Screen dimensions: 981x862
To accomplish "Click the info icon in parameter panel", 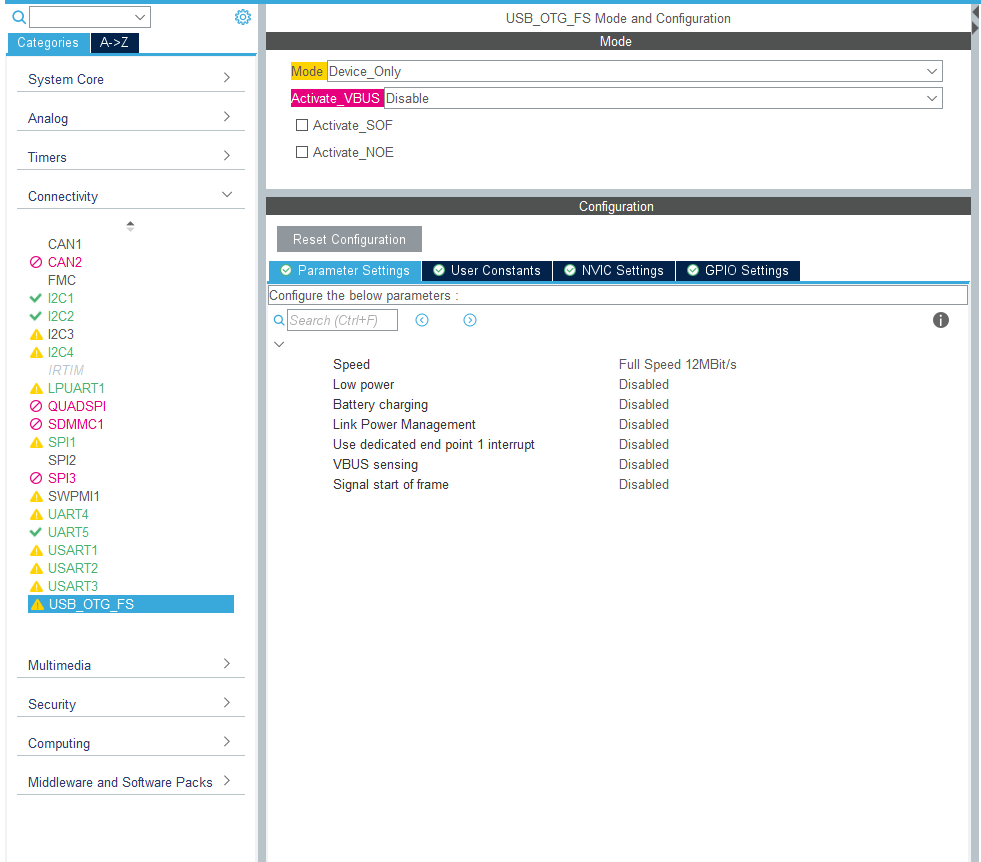I will pos(940,320).
